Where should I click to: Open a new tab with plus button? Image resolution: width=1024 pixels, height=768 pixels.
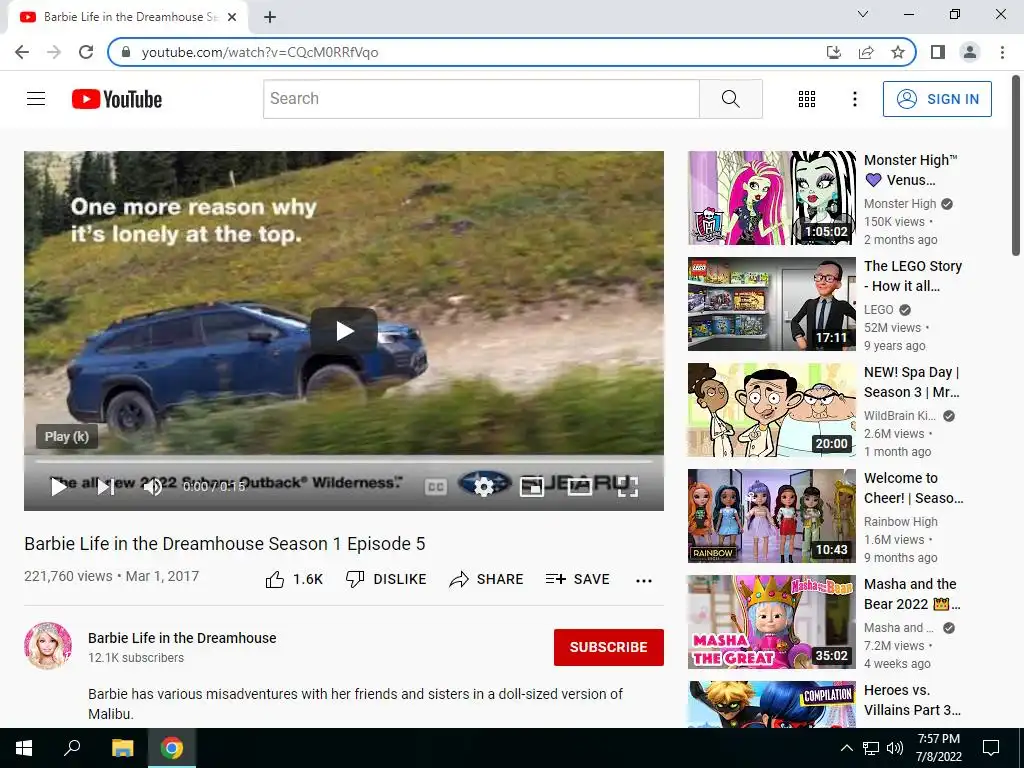tap(270, 17)
